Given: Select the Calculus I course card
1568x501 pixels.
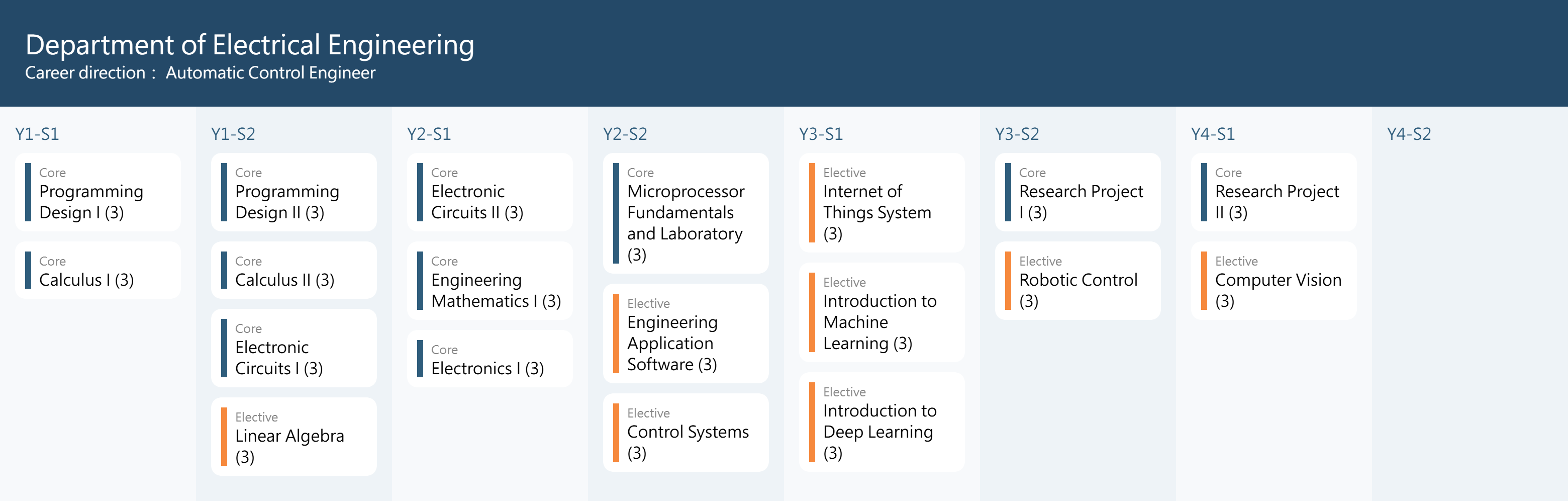Looking at the screenshot, I should click(x=97, y=270).
